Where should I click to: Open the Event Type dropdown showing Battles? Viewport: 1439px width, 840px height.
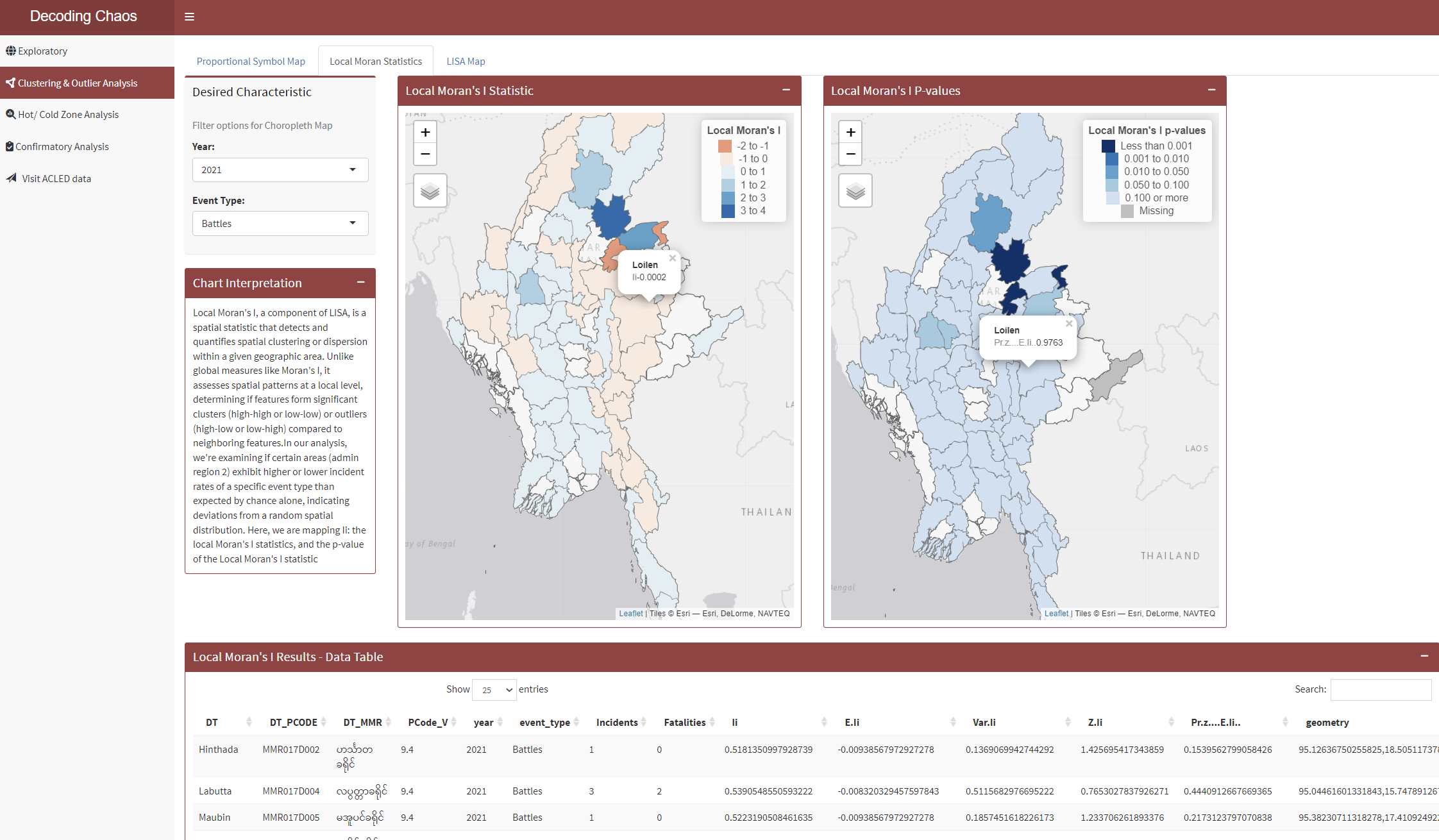(280, 223)
